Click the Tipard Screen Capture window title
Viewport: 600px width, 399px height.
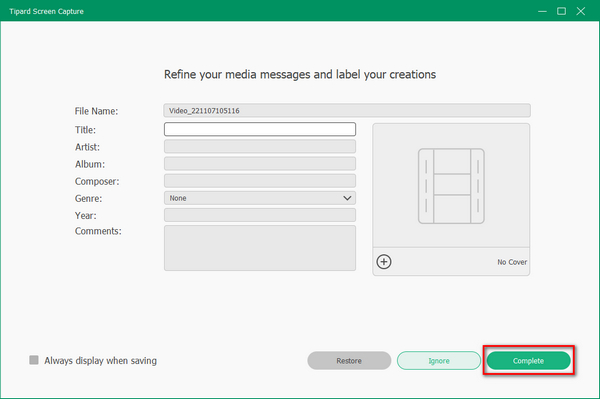point(46,11)
